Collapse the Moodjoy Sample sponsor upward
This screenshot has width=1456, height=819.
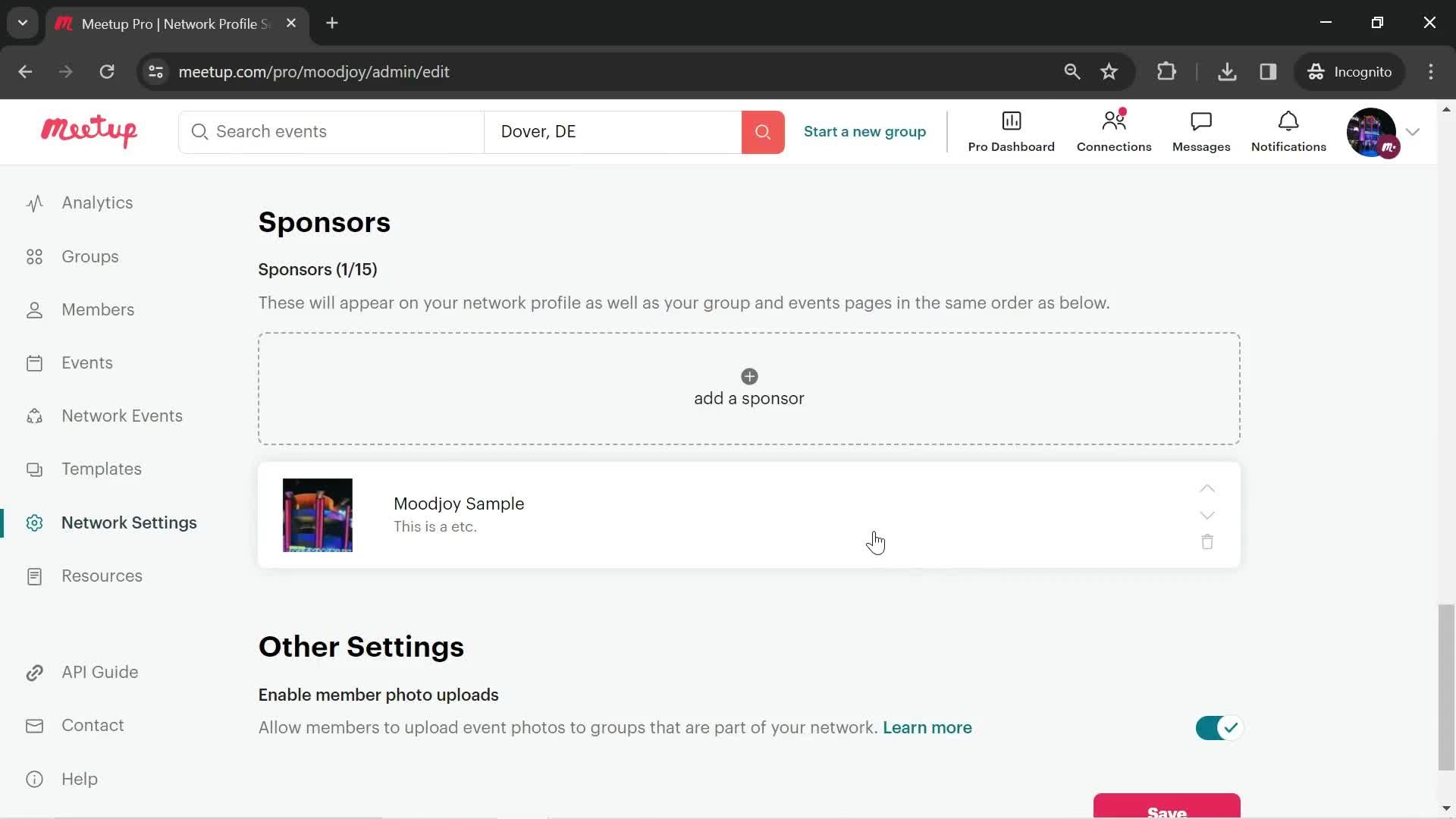[x=1207, y=488]
